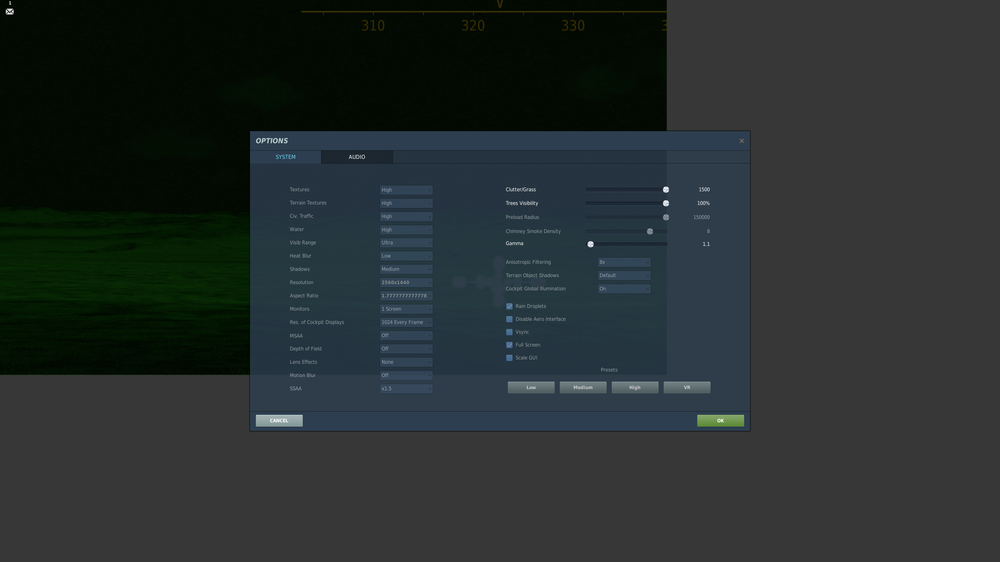Click the Clutter/Grass value 1500
This screenshot has height=562, width=1000.
click(704, 189)
